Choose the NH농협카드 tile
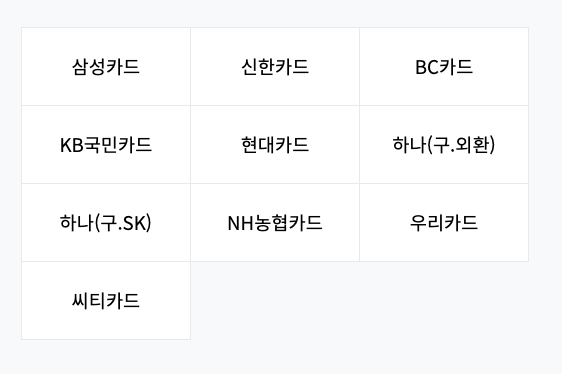The image size is (562, 374). [x=275, y=223]
